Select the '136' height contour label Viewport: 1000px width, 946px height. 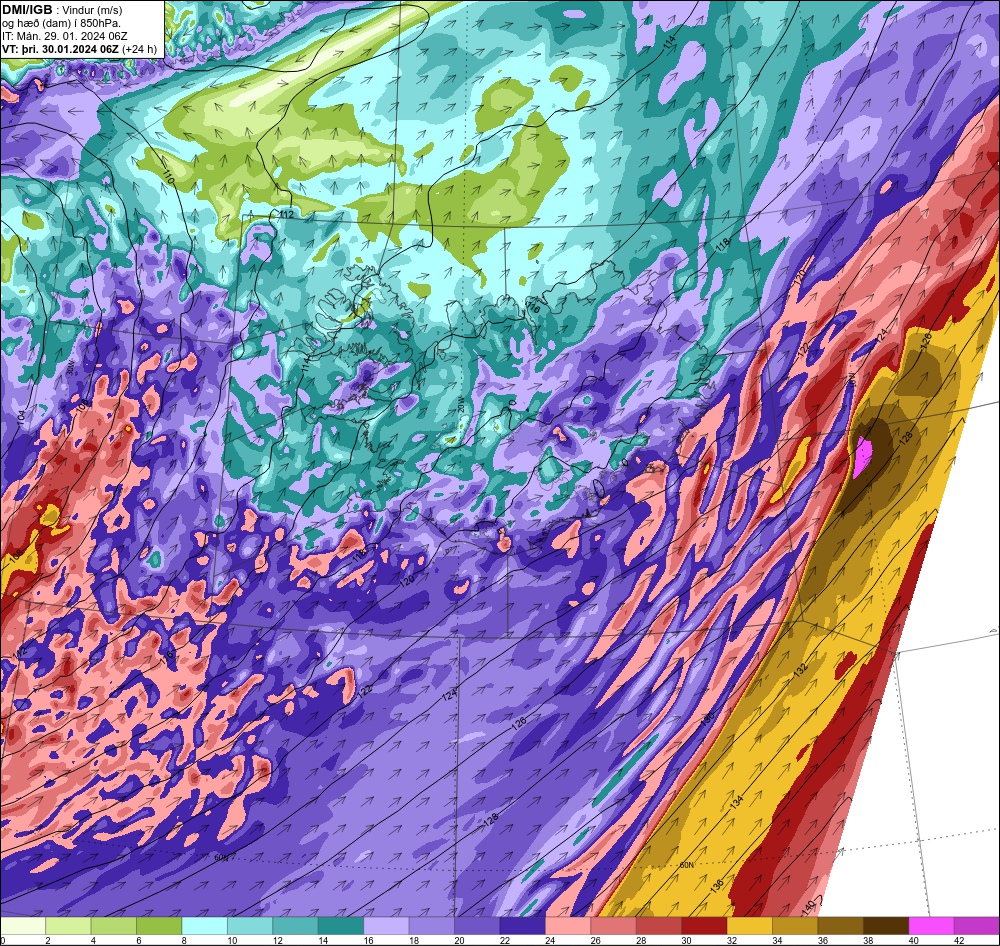point(717,885)
